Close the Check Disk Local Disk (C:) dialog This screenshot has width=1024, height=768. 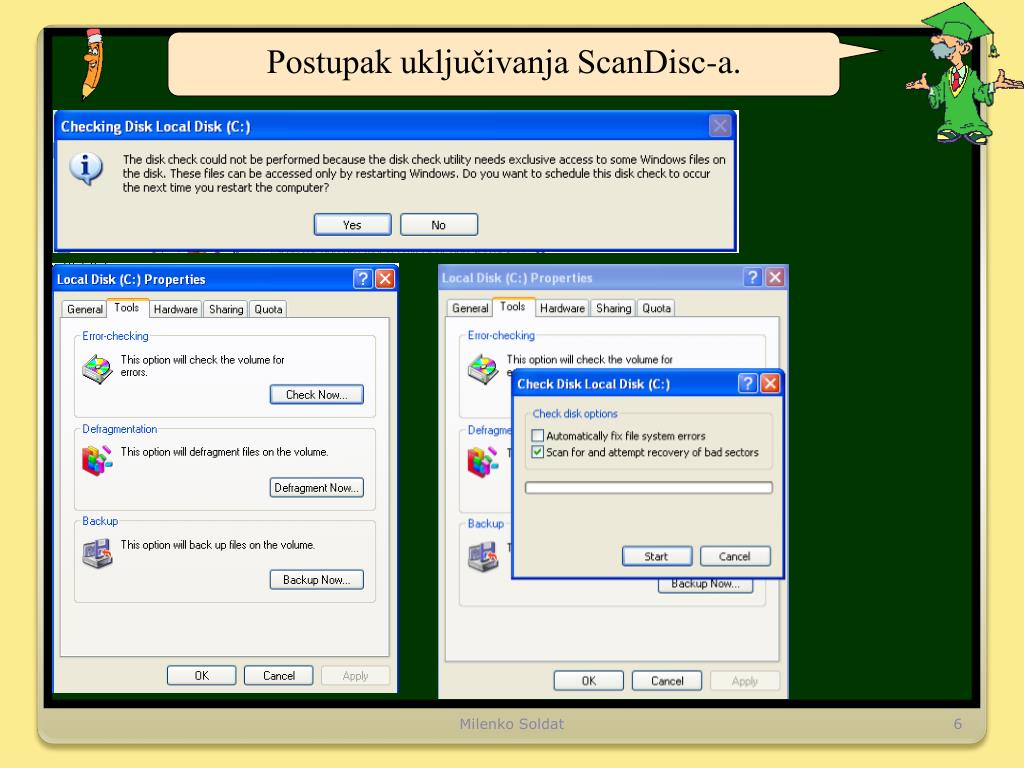point(770,383)
